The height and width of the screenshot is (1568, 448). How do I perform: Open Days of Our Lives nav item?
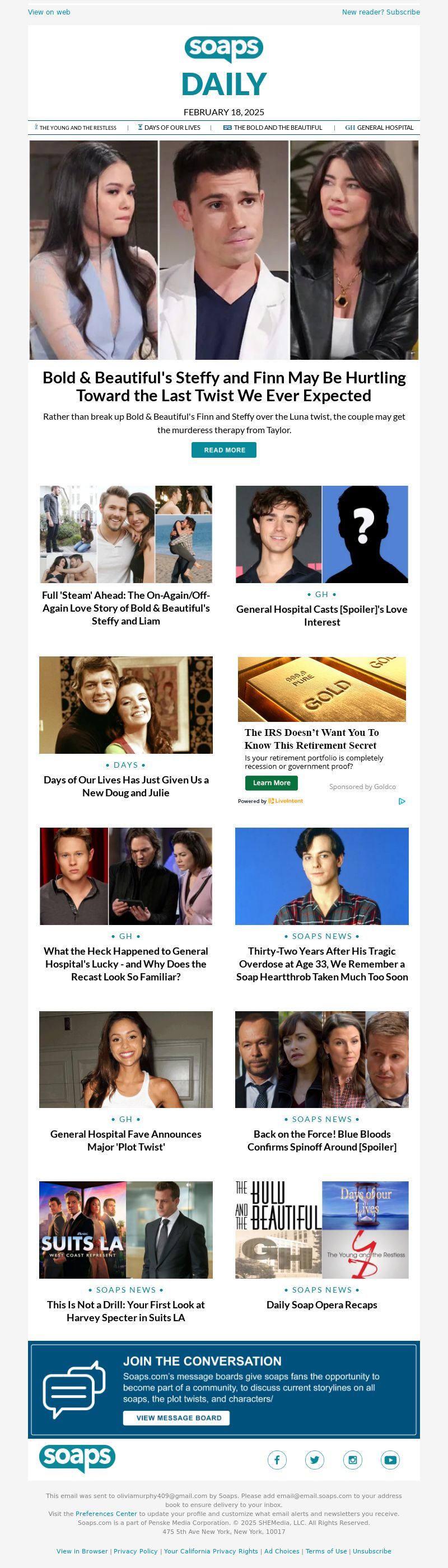[x=169, y=128]
